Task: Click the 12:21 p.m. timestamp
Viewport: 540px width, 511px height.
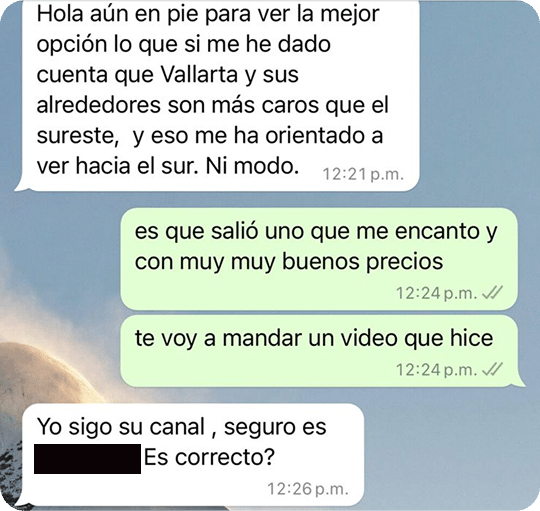Action: coord(363,174)
